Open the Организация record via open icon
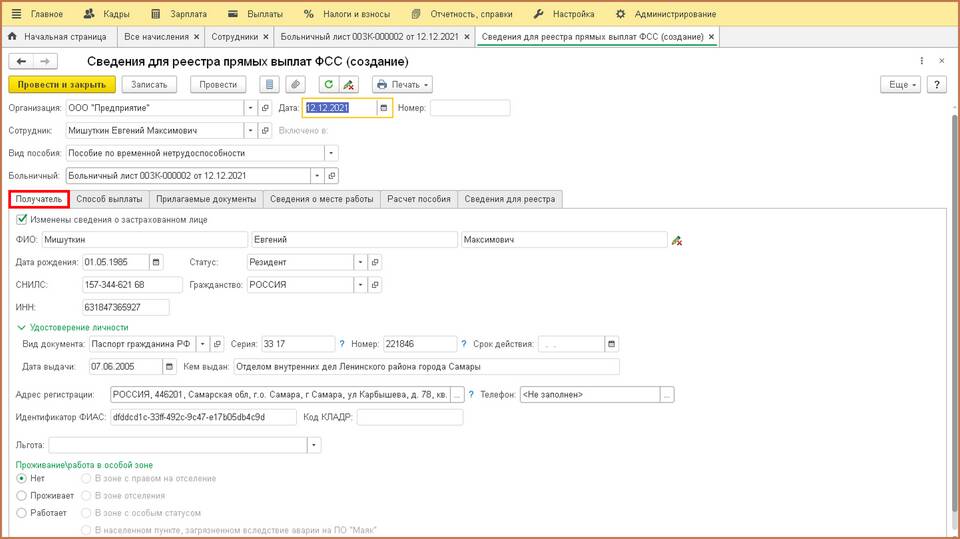The height and width of the screenshot is (539, 960). [265, 108]
